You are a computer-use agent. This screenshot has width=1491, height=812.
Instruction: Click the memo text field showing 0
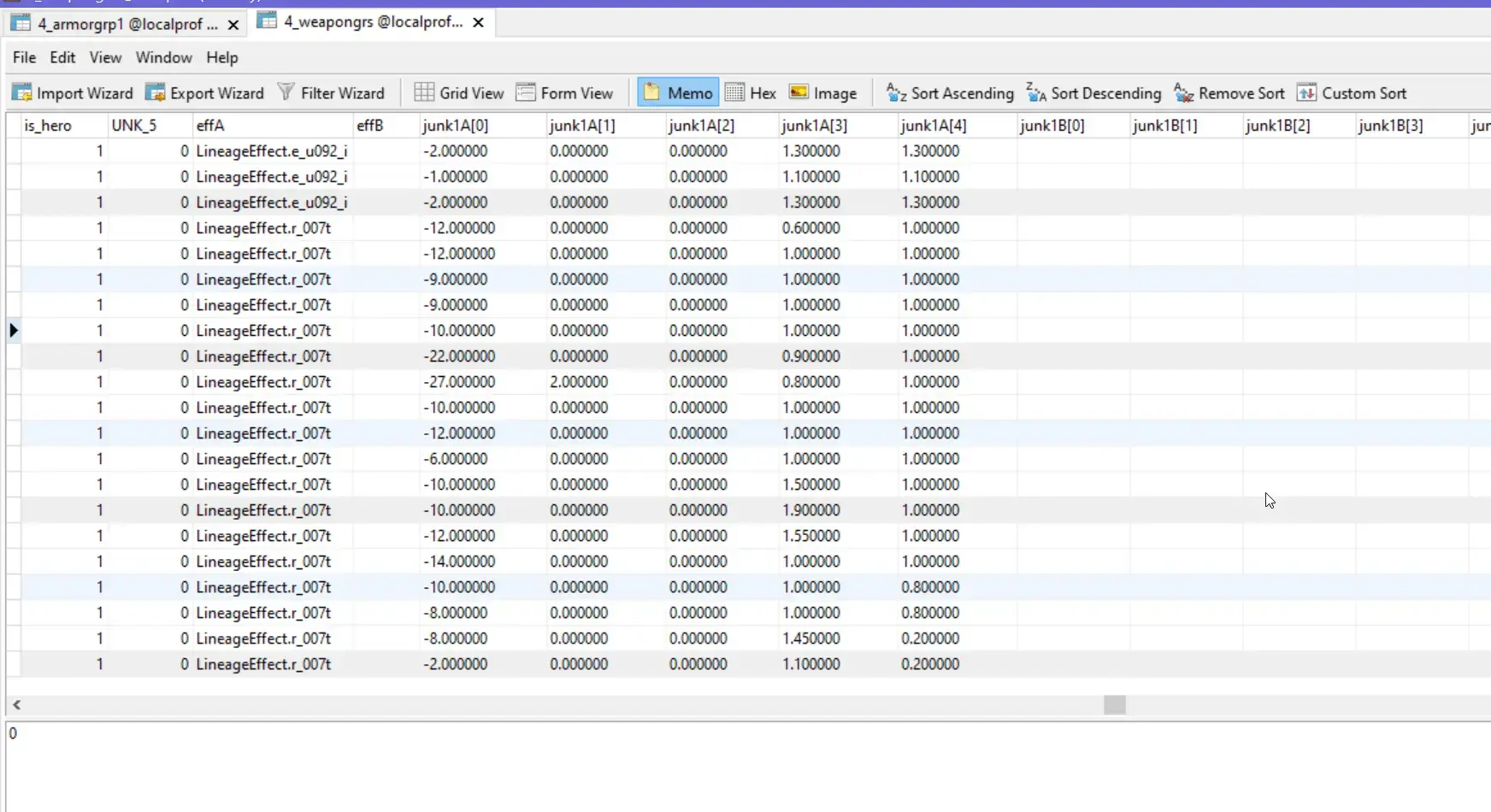pyautogui.click(x=748, y=767)
